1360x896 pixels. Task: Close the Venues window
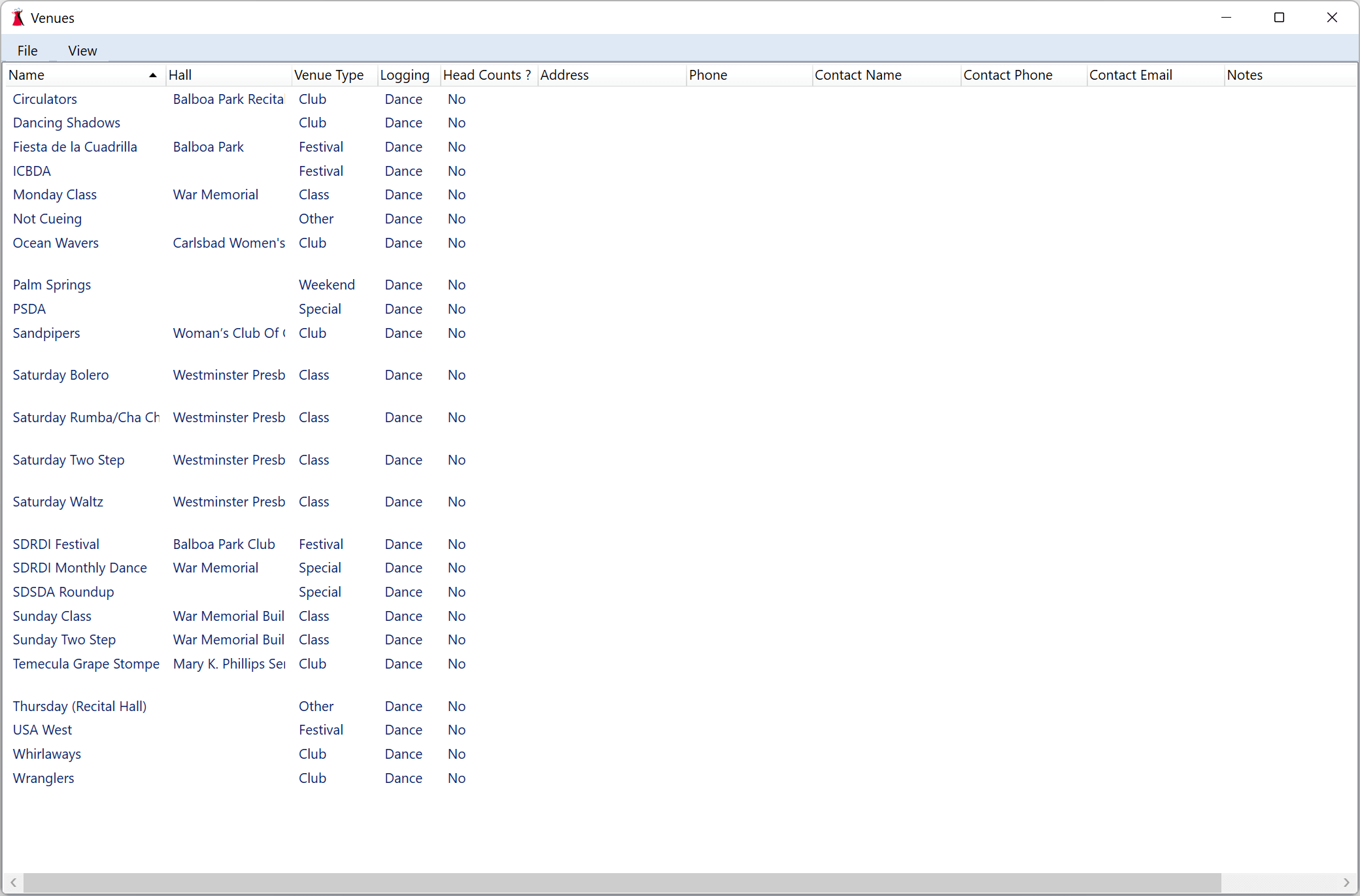click(x=1332, y=18)
